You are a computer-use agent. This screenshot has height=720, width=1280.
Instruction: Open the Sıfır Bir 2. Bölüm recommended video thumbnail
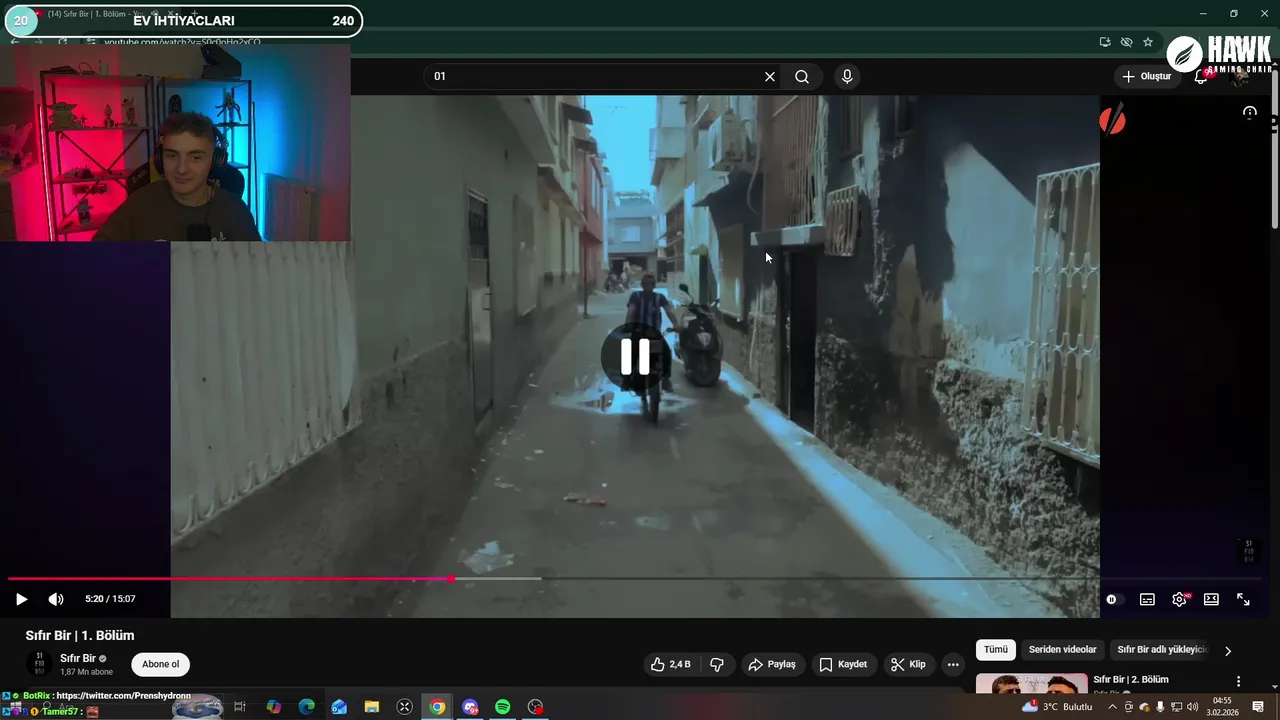(x=1031, y=684)
